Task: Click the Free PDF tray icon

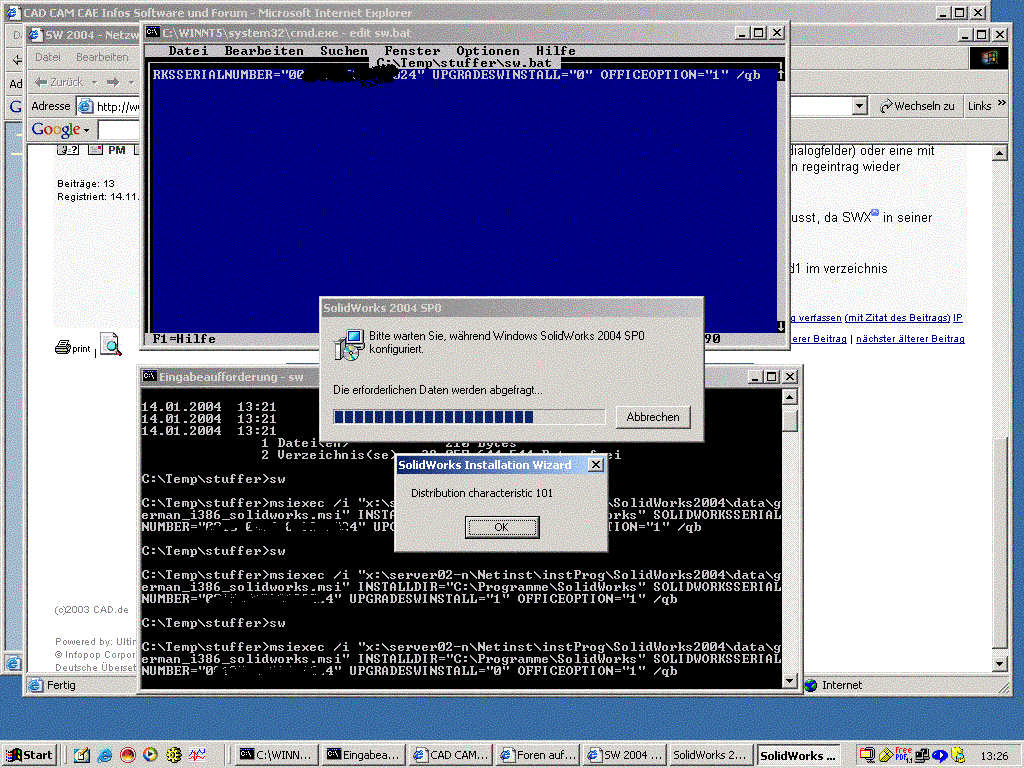Action: [x=904, y=755]
